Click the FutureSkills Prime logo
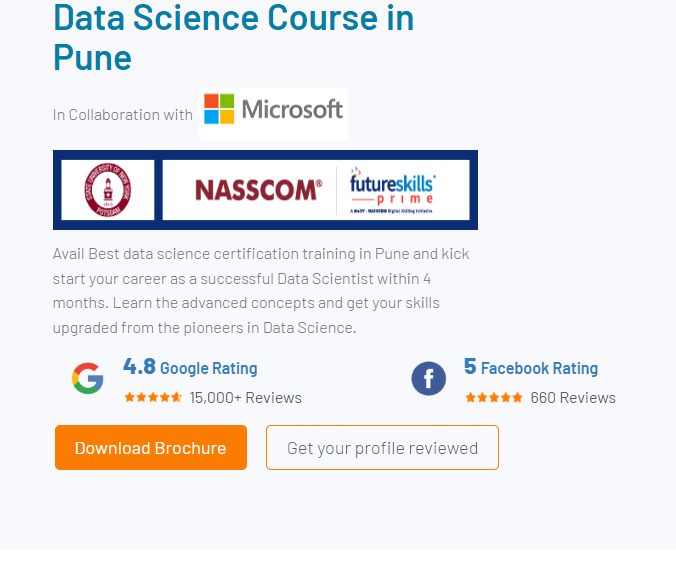Screen dimensions: 676x582 click(x=393, y=190)
